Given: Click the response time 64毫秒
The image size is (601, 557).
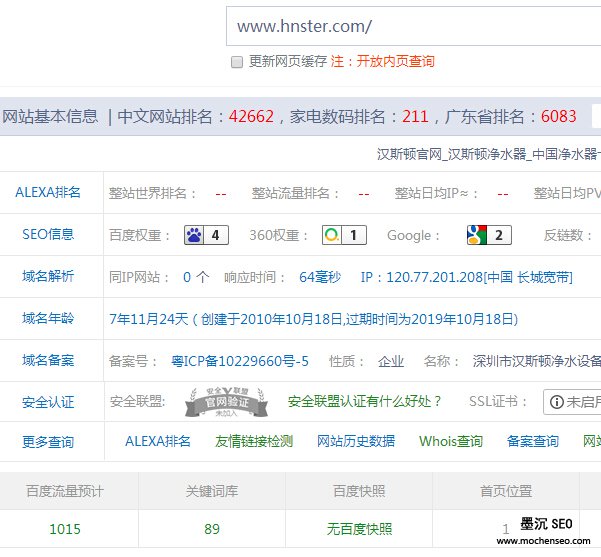Looking at the screenshot, I should click(x=320, y=277).
